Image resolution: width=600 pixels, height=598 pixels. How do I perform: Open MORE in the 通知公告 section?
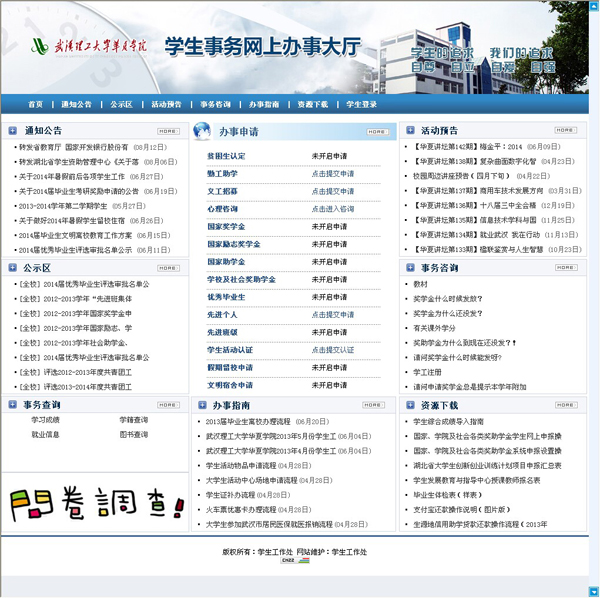pyautogui.click(x=167, y=130)
